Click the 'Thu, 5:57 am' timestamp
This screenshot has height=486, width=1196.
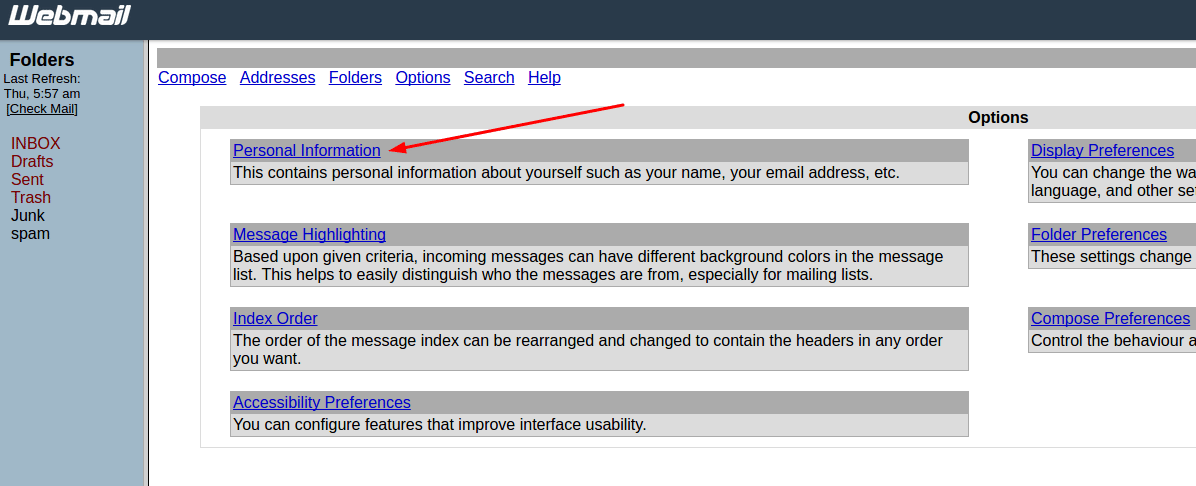(x=42, y=94)
